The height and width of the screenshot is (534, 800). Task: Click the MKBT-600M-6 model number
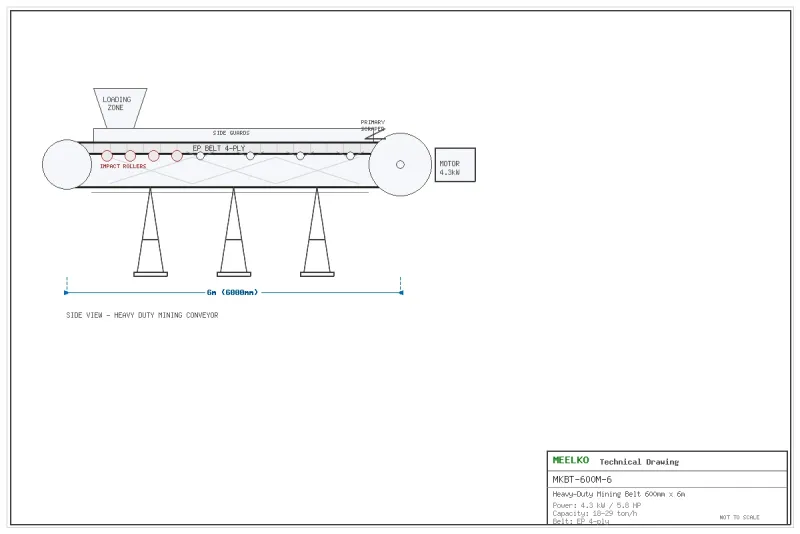582,479
